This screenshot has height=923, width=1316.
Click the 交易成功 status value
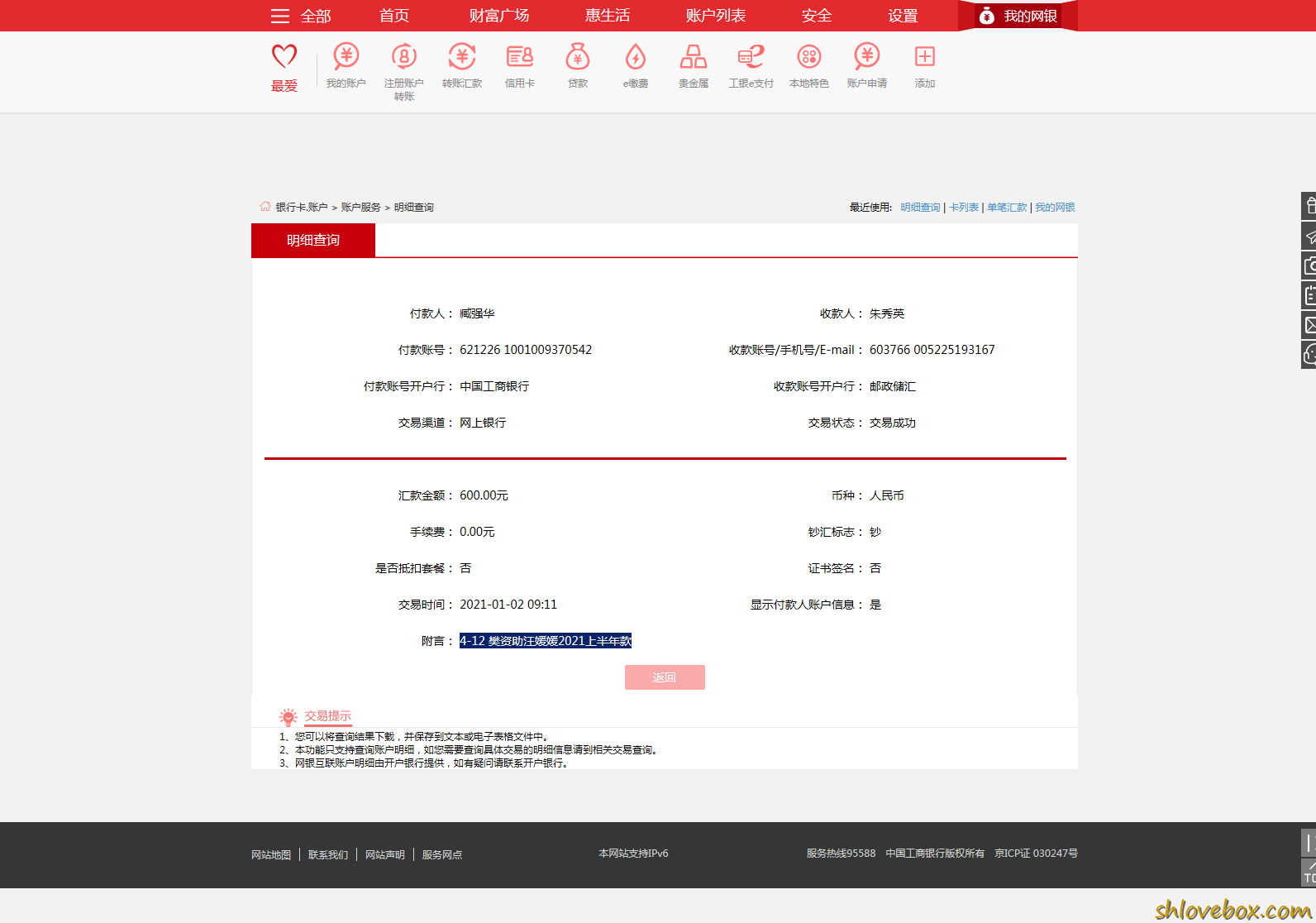tap(893, 423)
